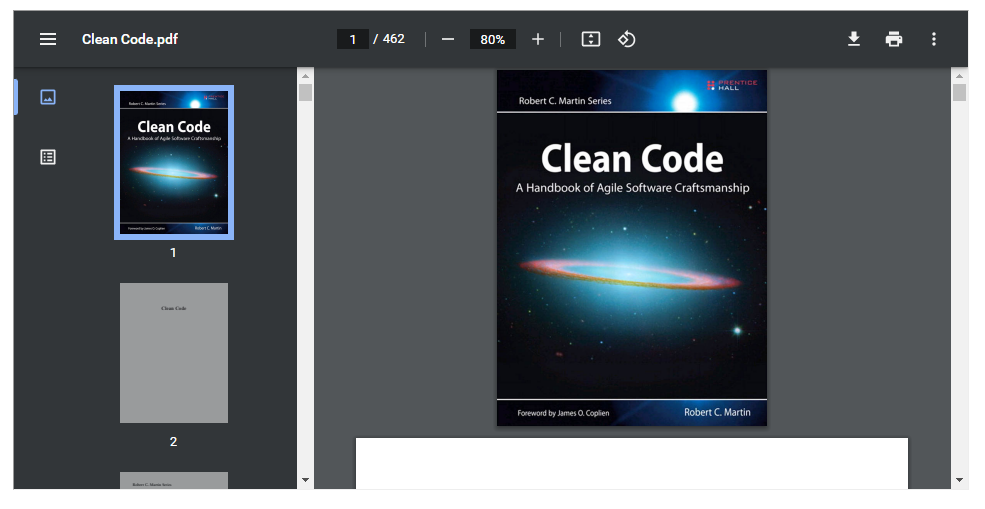Screen dimensions: 985x509
Task: Click the document scroll up arrow
Action: (959, 76)
